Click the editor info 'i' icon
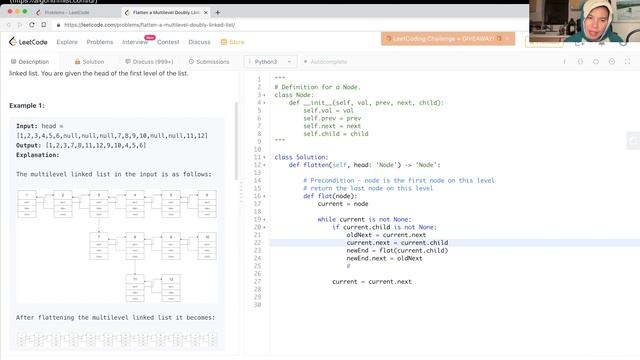Image resolution: width=640 pixels, height=360 pixels. pyautogui.click(x=564, y=62)
